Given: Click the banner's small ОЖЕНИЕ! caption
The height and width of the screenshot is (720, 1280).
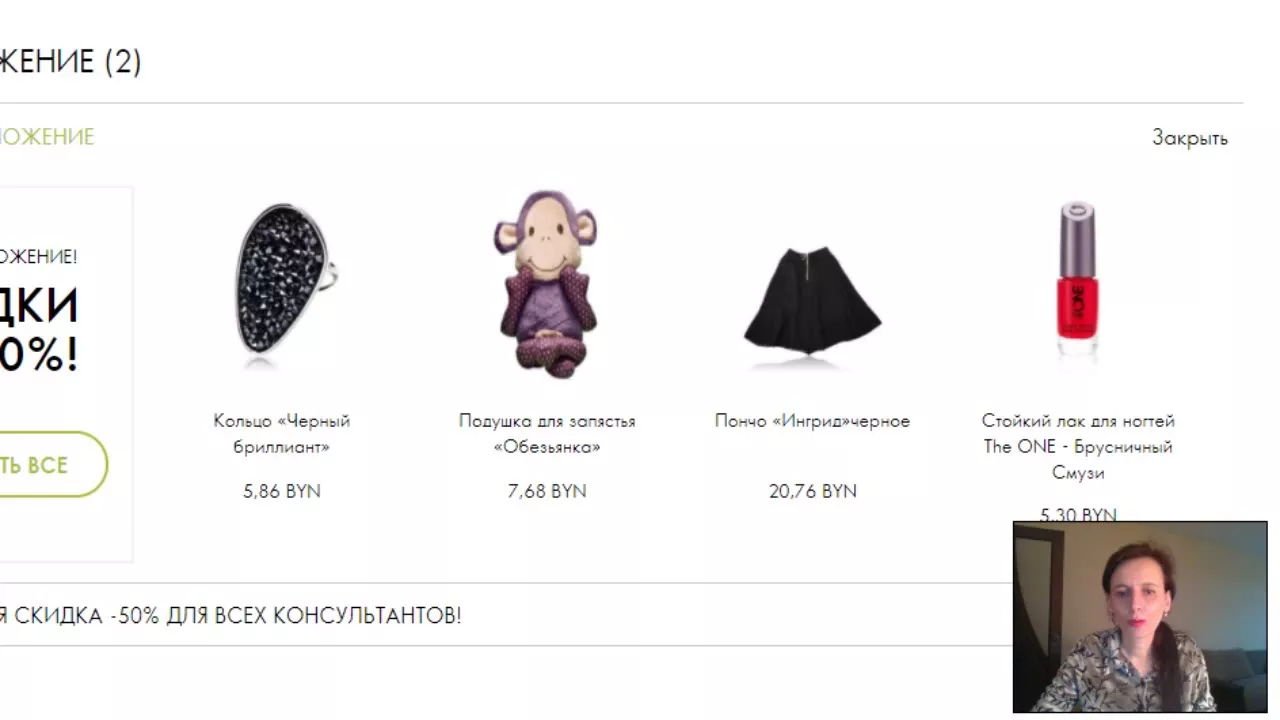Looking at the screenshot, I should (x=38, y=257).
